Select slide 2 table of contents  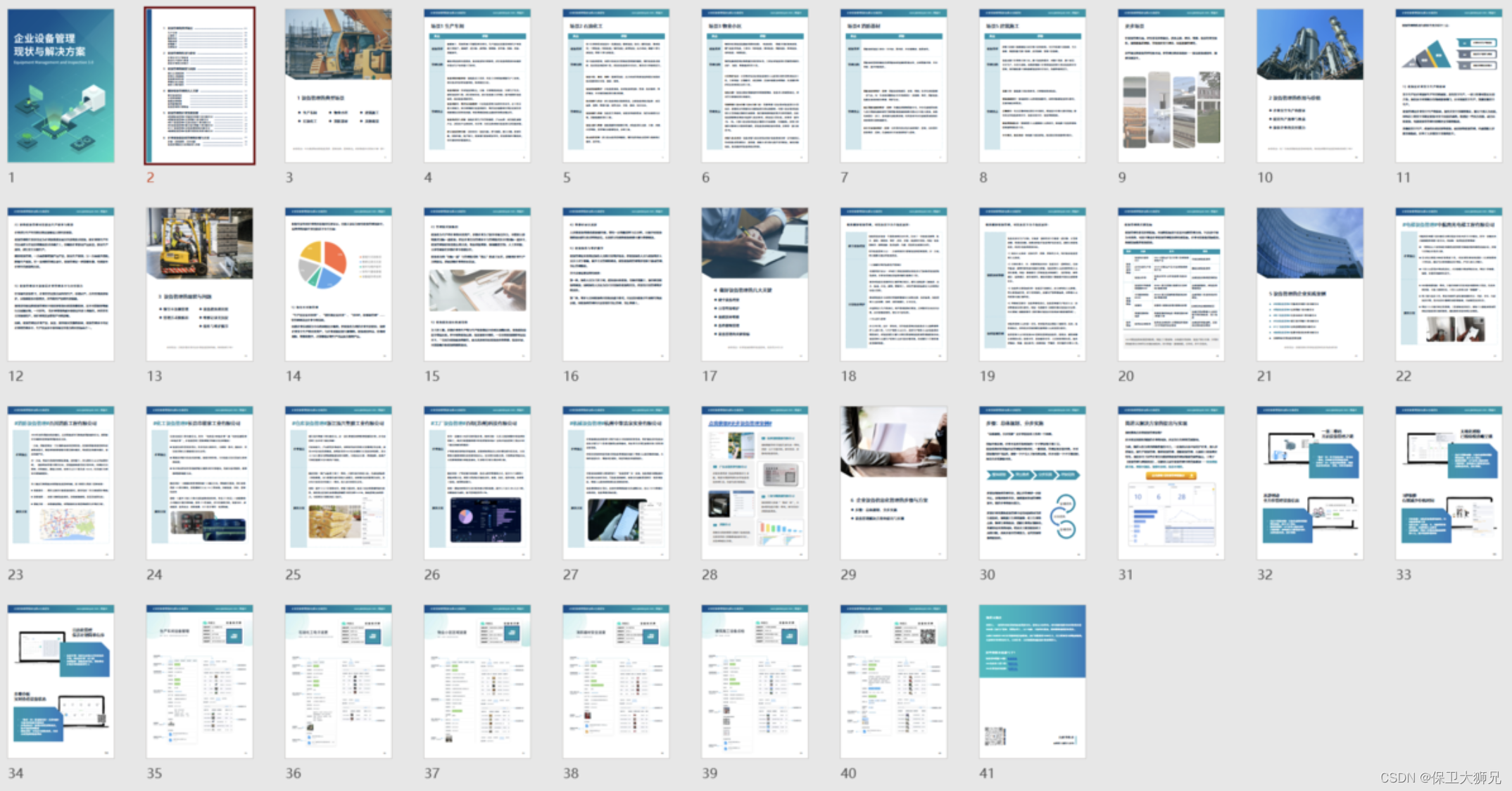point(200,86)
